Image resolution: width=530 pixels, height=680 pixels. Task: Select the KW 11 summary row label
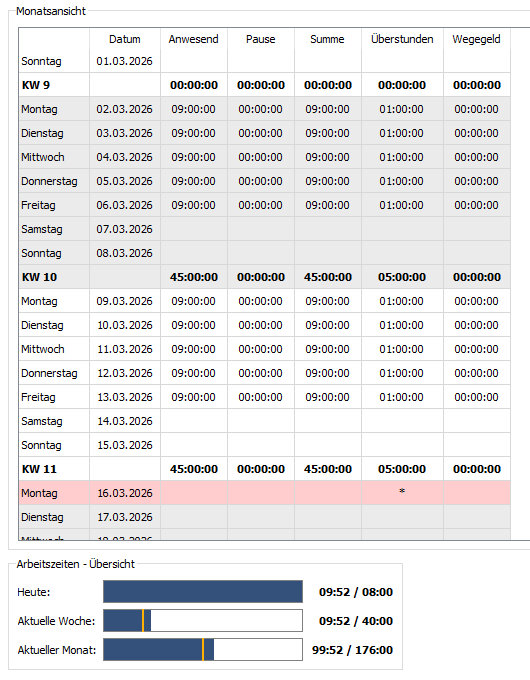tap(39, 469)
